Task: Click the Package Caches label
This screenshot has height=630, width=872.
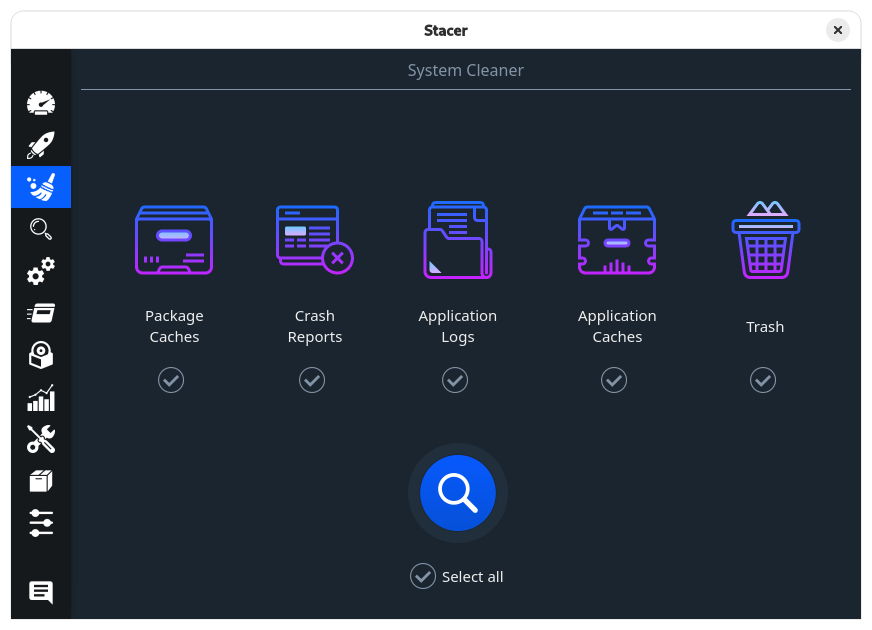Action: 174,326
